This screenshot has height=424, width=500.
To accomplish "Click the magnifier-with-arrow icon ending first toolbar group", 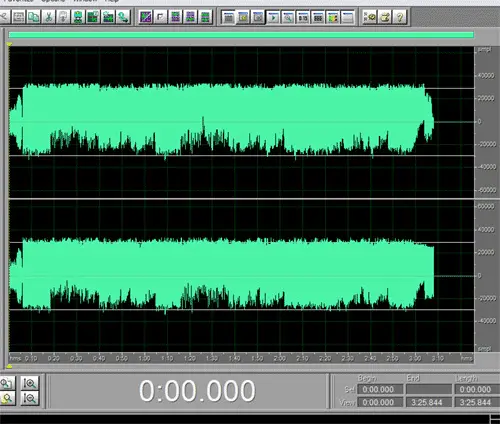I will (x=123, y=17).
